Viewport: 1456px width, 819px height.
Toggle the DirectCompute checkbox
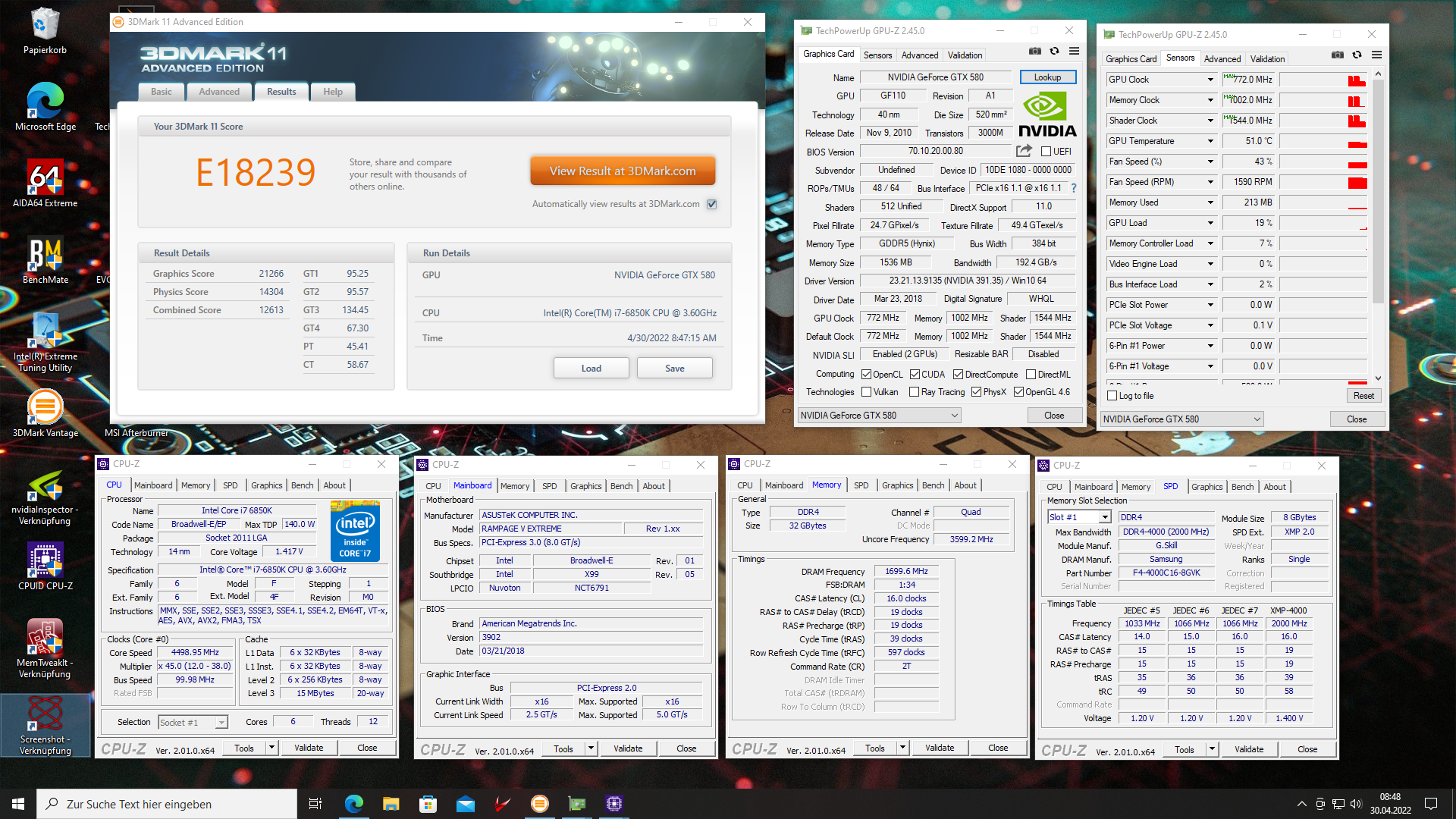pyautogui.click(x=958, y=375)
